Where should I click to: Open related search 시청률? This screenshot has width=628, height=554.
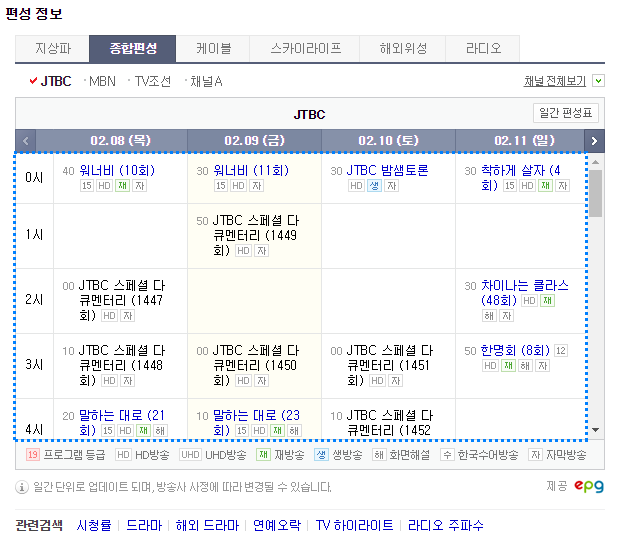pyautogui.click(x=94, y=525)
